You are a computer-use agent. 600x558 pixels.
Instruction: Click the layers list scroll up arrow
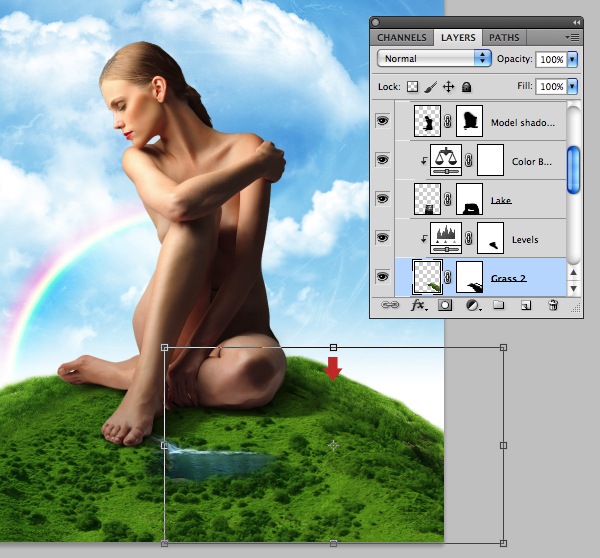573,272
